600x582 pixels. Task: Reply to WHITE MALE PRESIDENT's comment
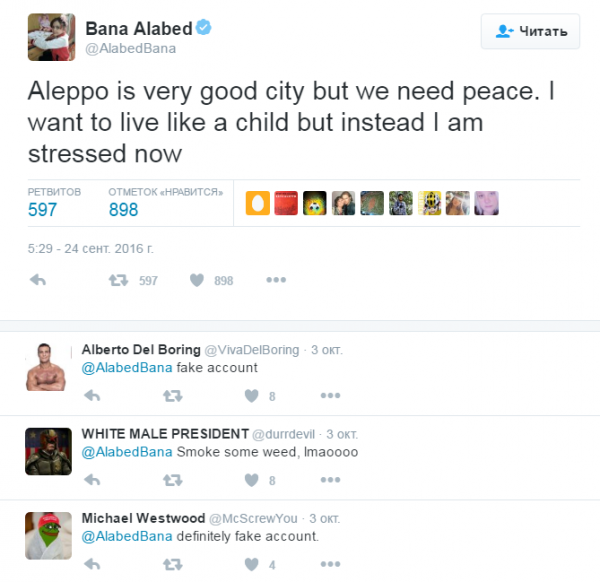point(92,480)
